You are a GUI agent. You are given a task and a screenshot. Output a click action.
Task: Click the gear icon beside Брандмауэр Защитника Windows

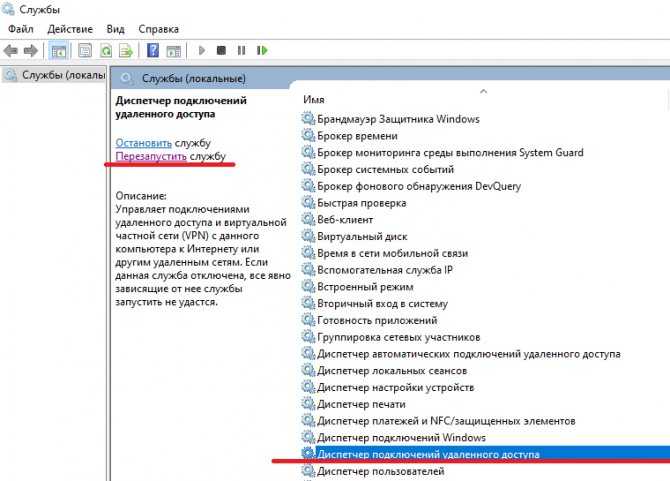(x=308, y=118)
